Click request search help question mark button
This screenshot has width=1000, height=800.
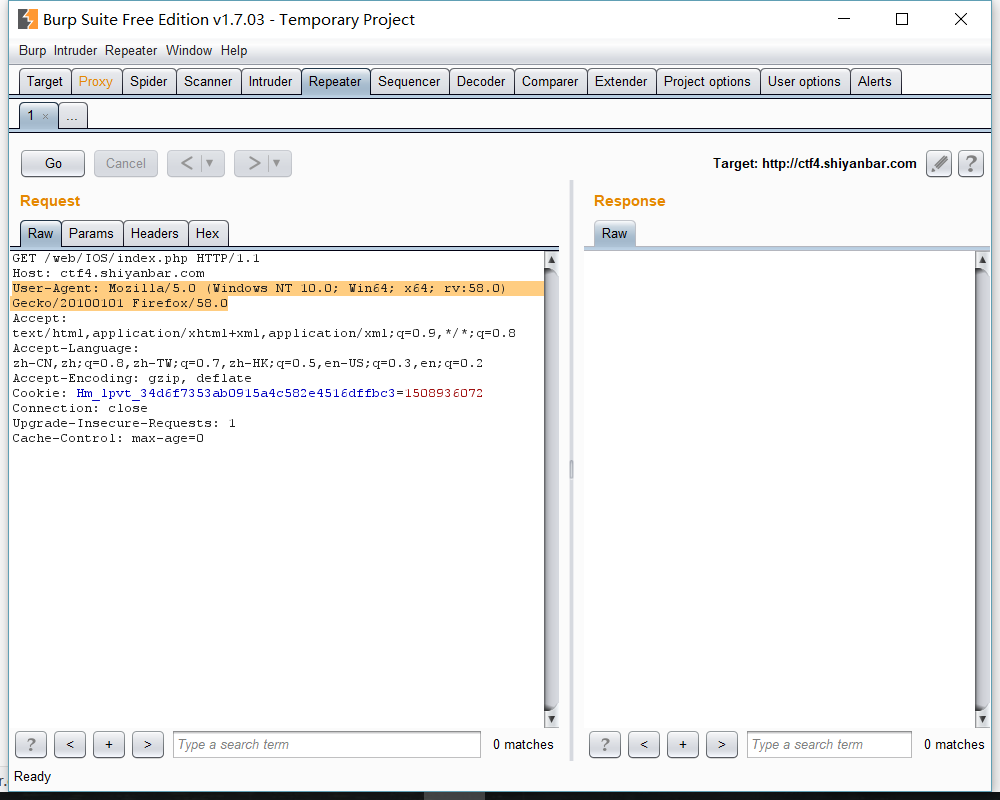31,744
